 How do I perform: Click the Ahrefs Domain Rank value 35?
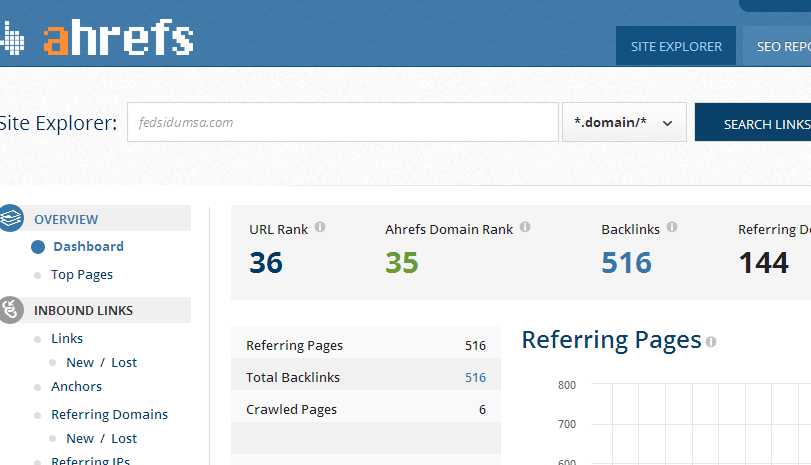coord(401,262)
